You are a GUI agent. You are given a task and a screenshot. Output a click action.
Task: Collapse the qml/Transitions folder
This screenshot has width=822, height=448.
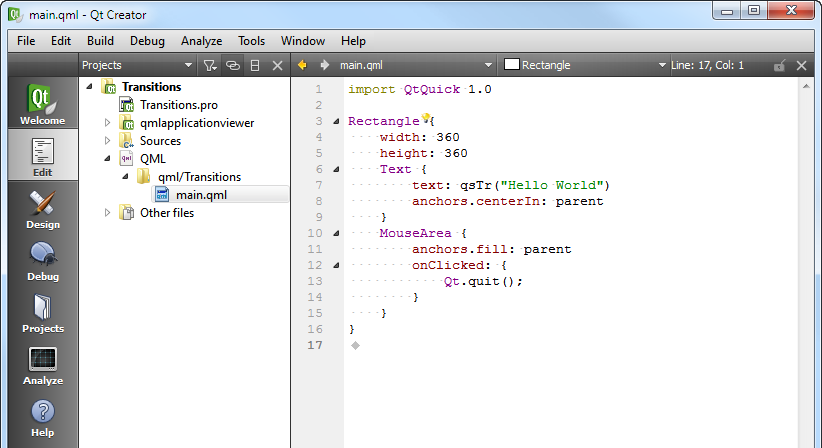[x=125, y=177]
